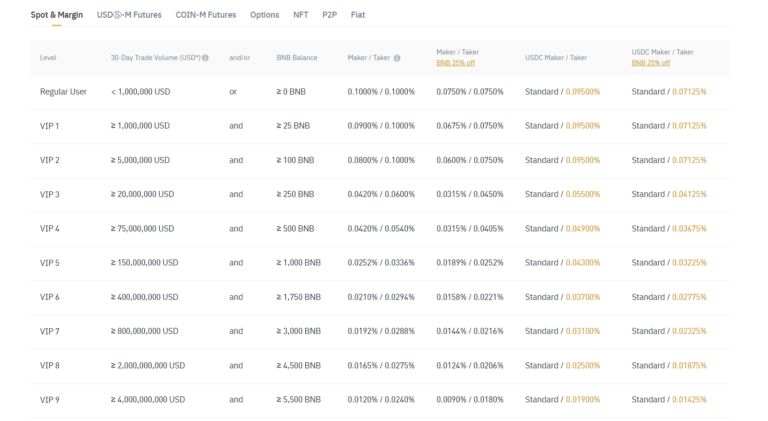Select the Options tab
Image resolution: width=768 pixels, height=421 pixels.
point(264,15)
